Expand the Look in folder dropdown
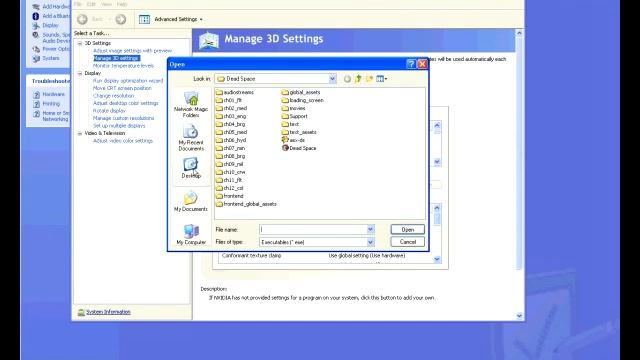This screenshot has height=360, width=640. [332, 79]
